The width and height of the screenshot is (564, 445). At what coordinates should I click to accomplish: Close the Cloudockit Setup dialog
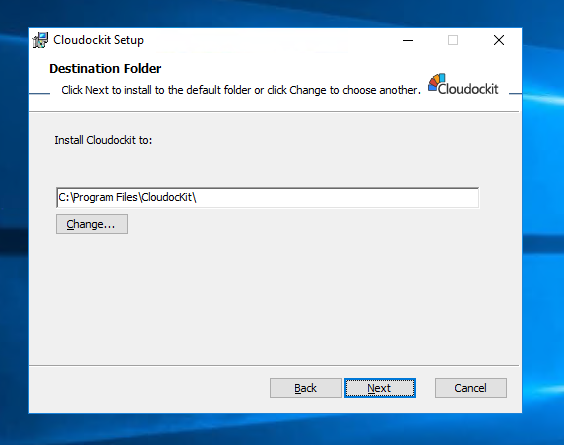click(499, 40)
